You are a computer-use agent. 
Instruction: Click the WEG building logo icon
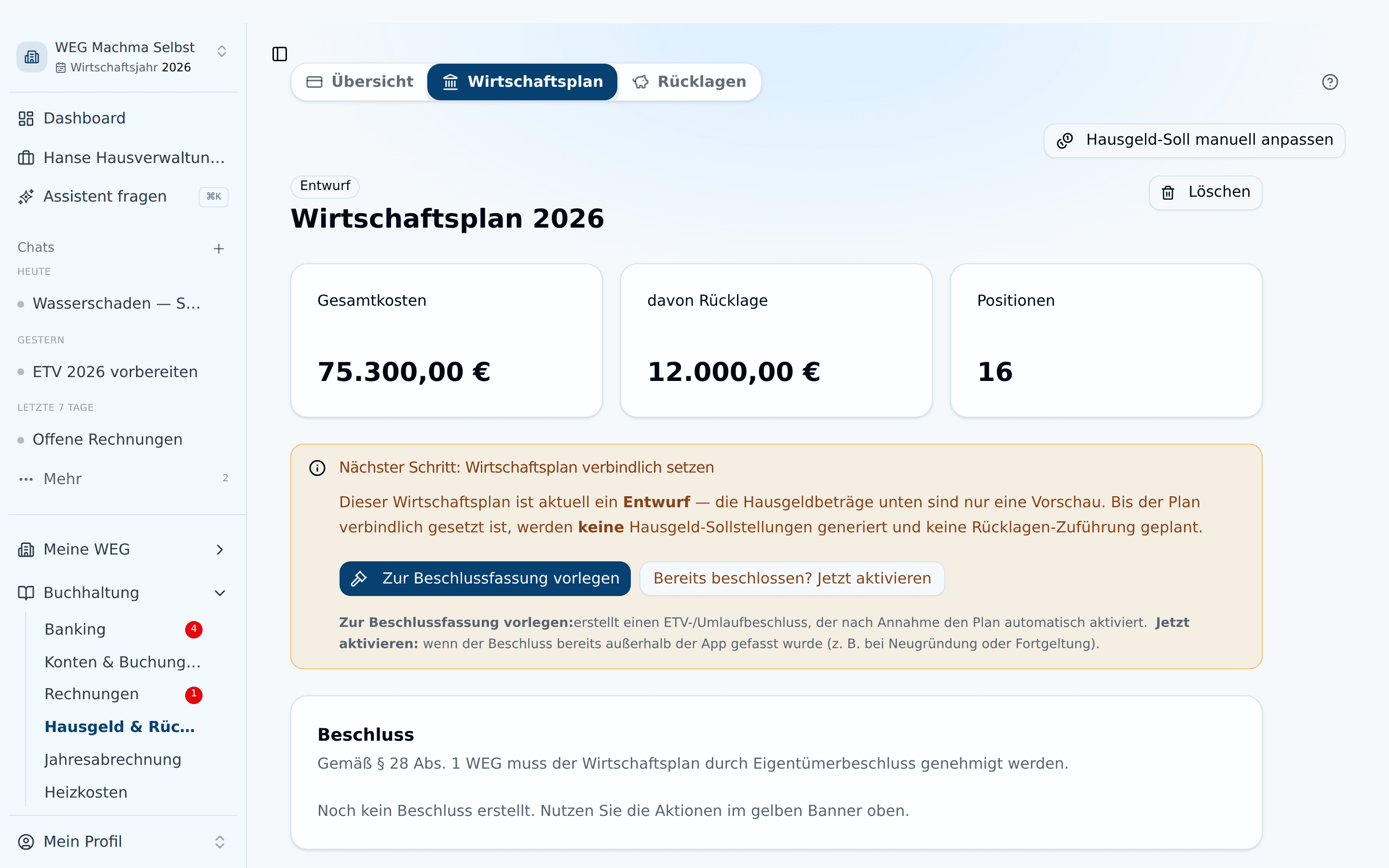coord(31,57)
